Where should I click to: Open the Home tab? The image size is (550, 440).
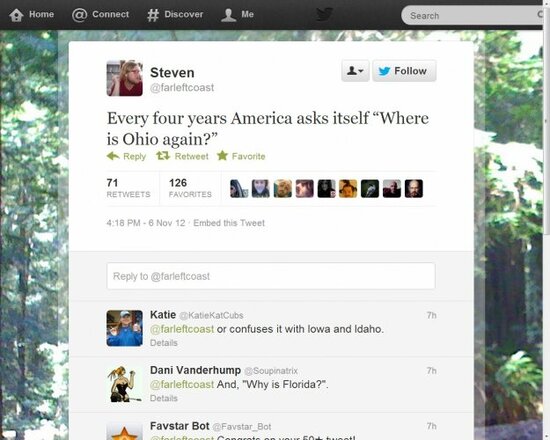coord(32,15)
